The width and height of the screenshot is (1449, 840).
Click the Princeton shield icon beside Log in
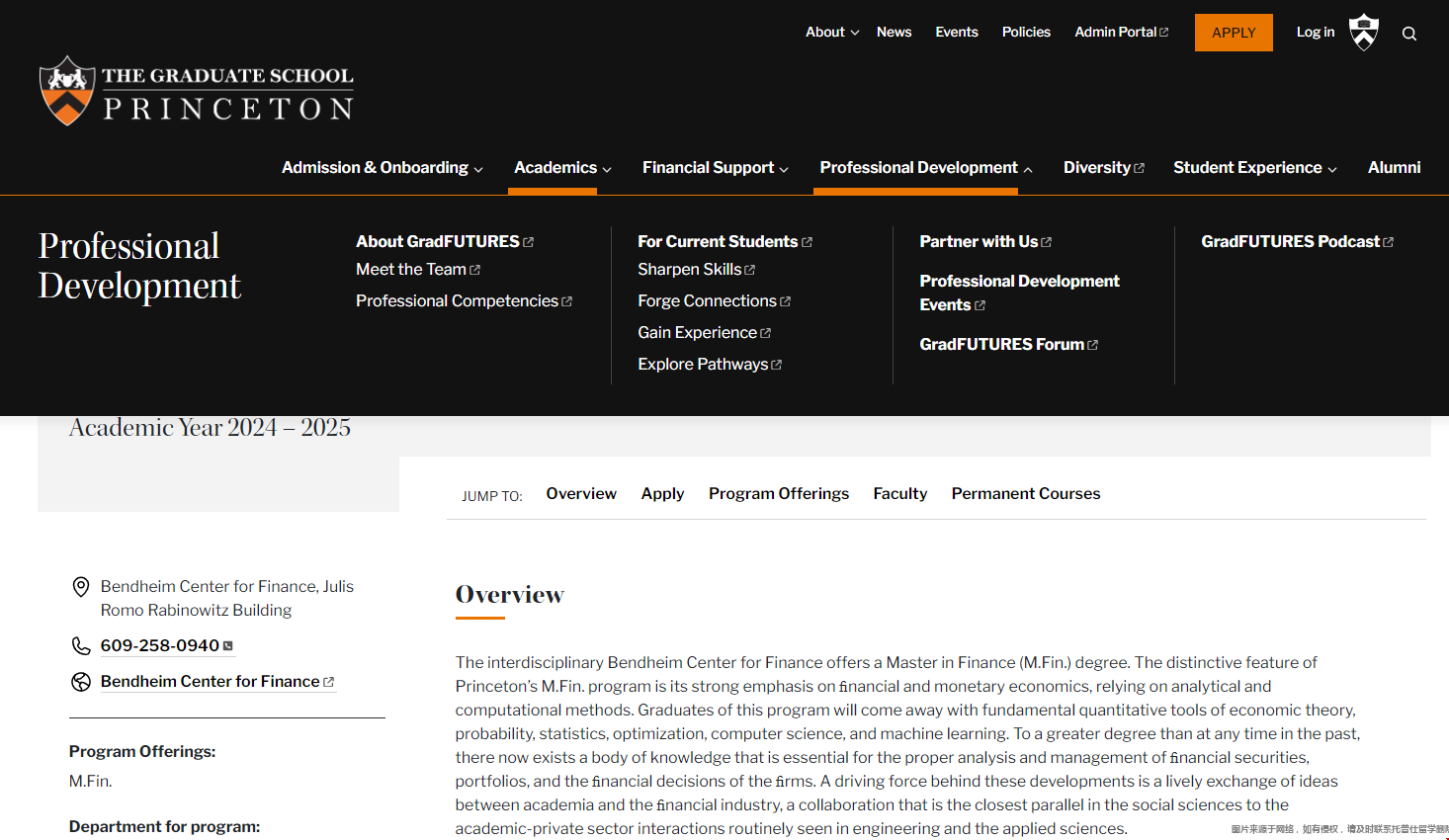click(x=1364, y=33)
